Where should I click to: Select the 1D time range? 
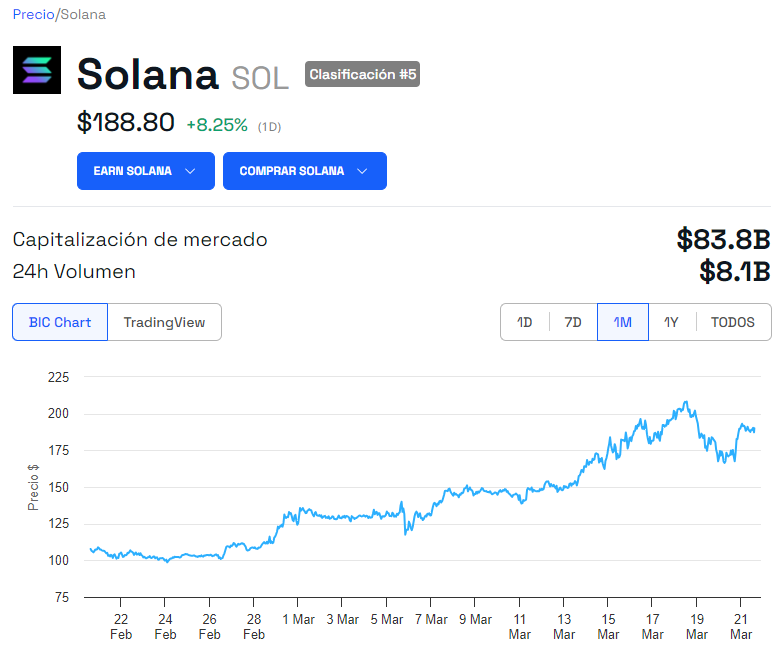[525, 322]
